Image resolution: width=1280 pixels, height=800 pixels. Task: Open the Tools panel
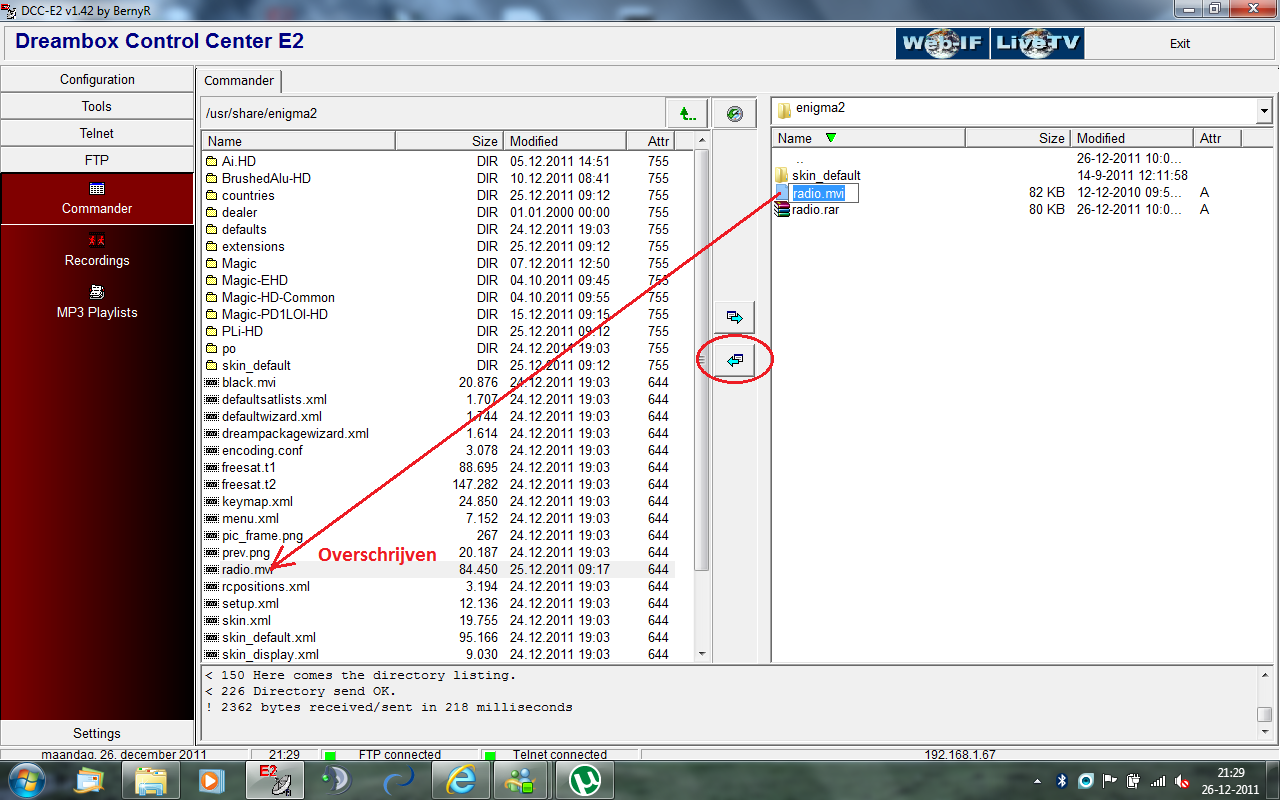97,106
